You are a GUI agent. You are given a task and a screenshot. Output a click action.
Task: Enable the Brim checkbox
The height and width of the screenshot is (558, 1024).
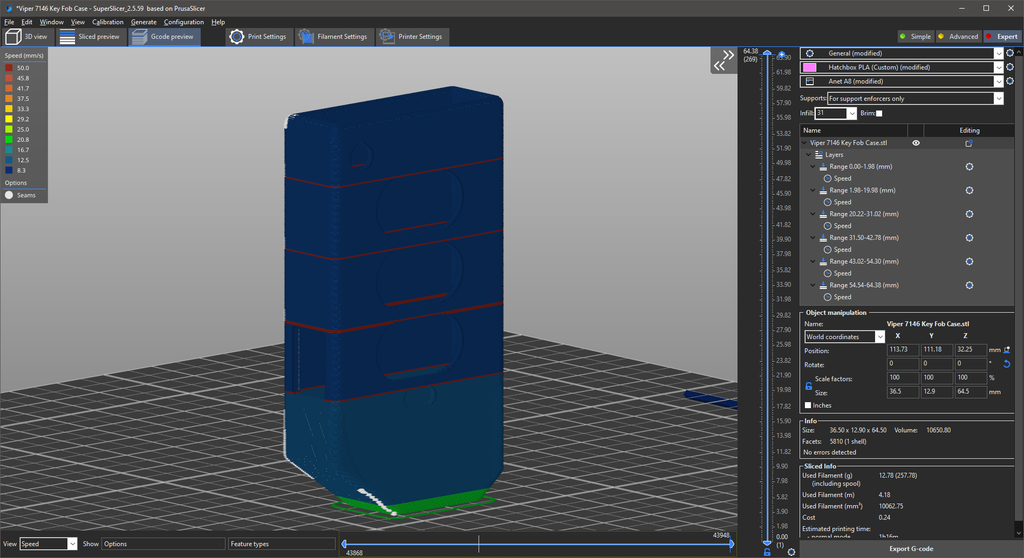pyautogui.click(x=879, y=114)
